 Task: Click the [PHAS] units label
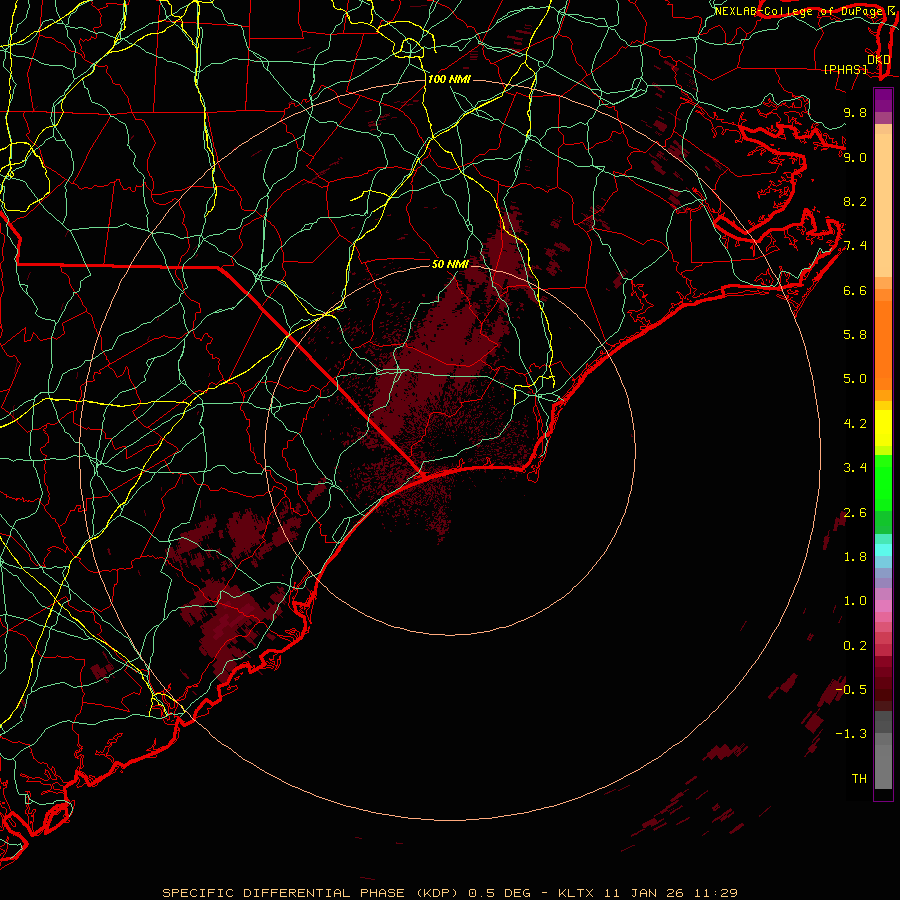coord(845,70)
